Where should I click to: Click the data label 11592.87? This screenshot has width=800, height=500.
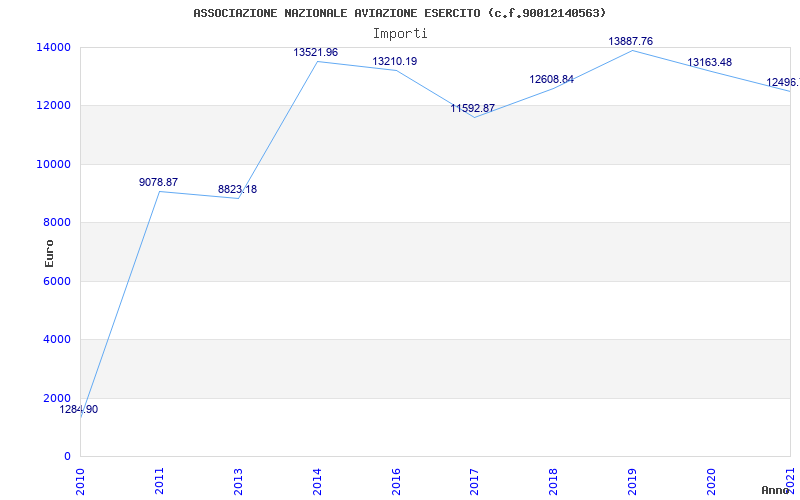(472, 108)
